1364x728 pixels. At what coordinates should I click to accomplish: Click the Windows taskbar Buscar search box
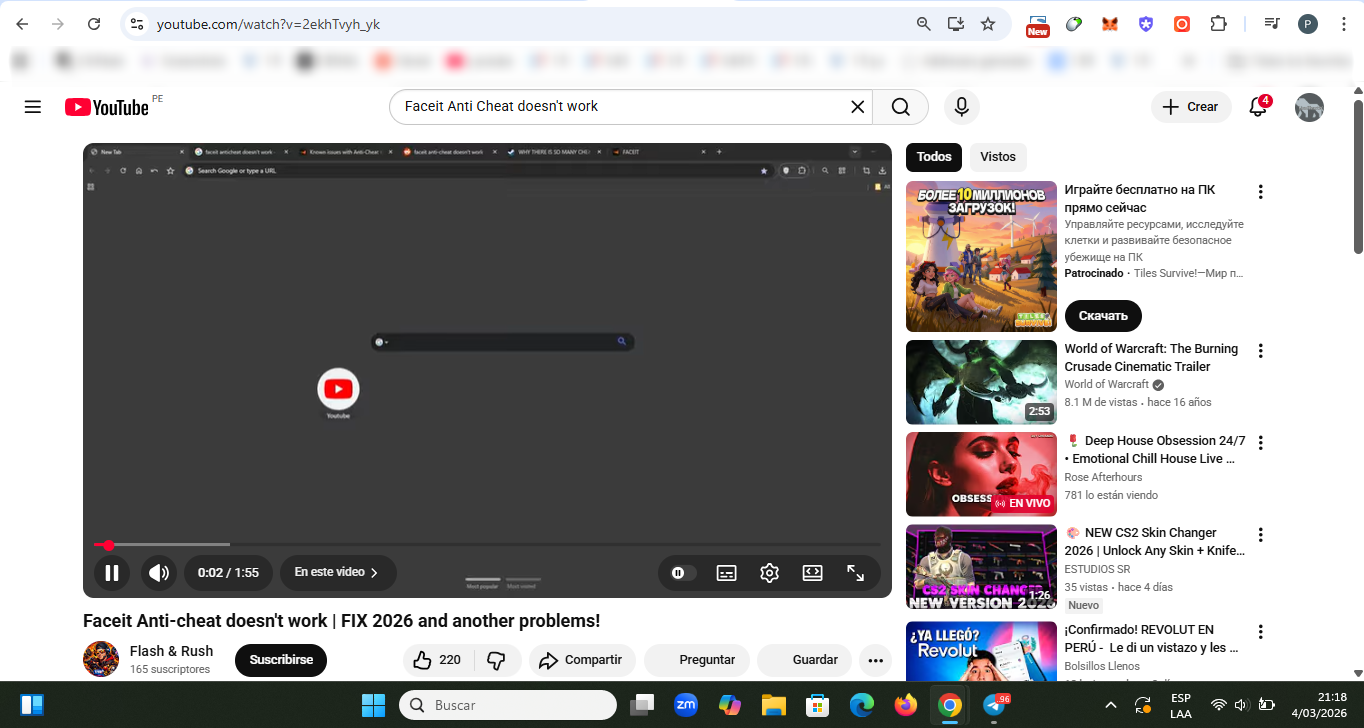pos(508,705)
